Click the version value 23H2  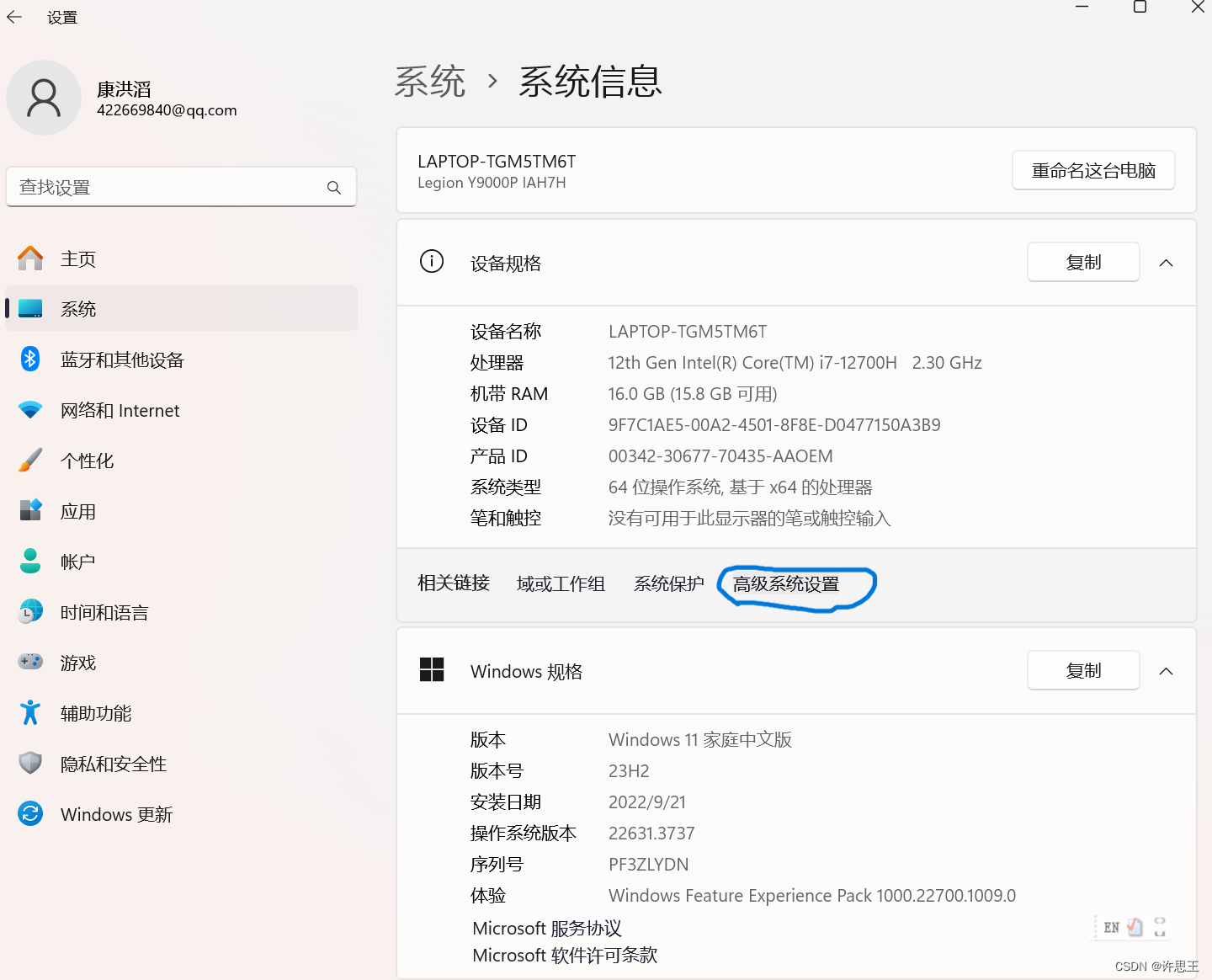point(629,771)
